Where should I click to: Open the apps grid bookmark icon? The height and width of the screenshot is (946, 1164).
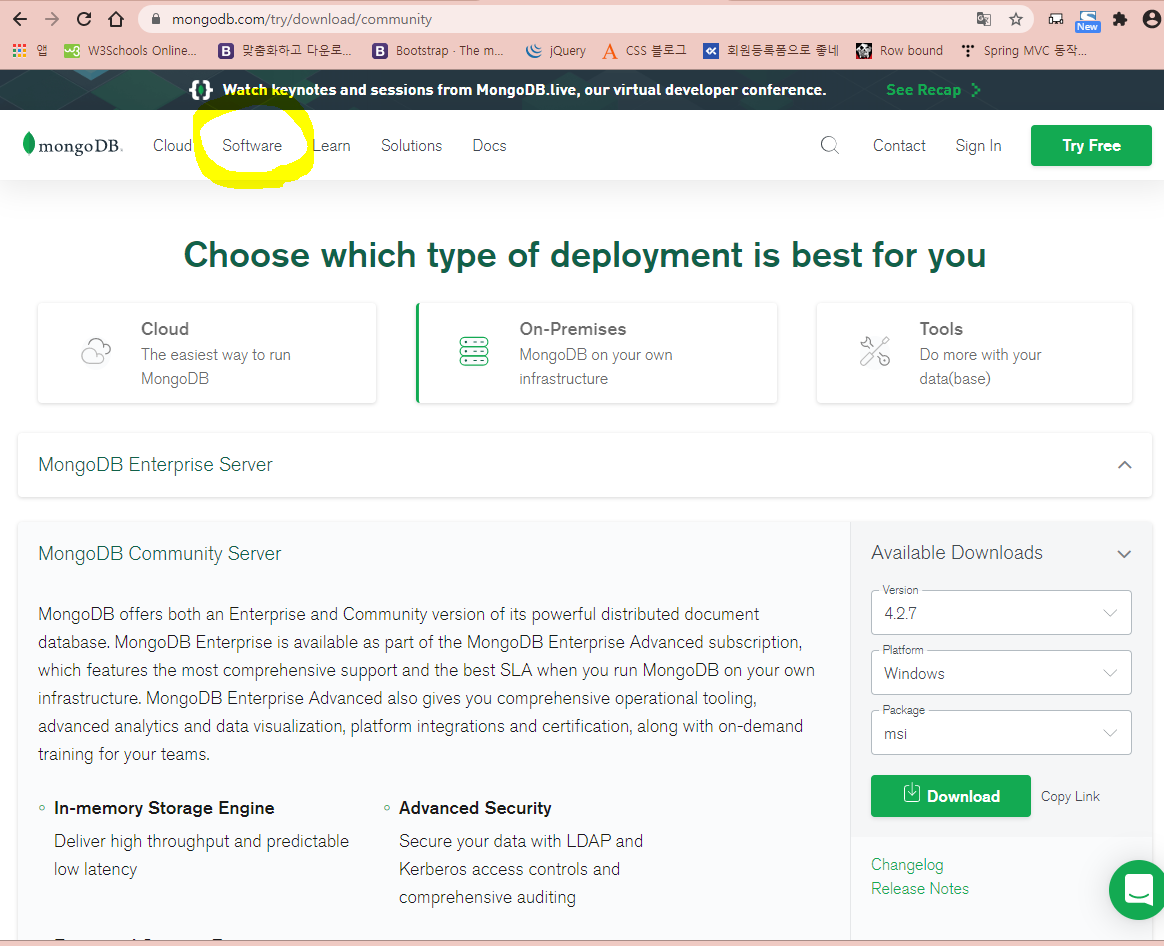(20, 50)
